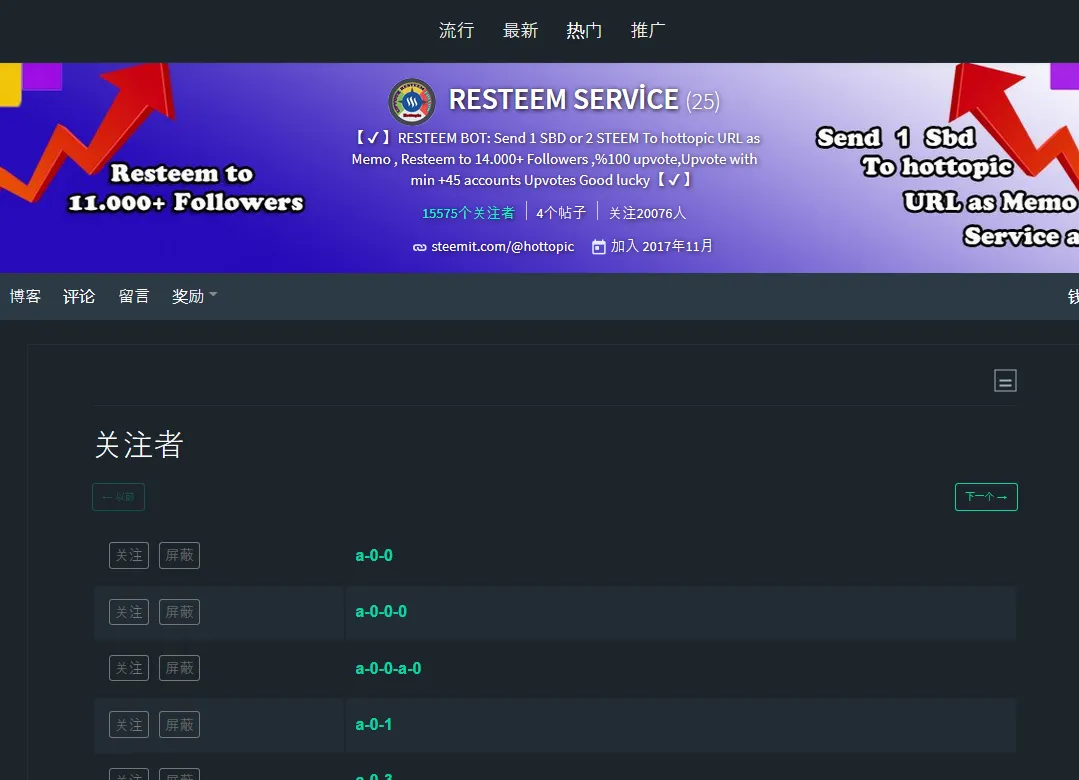Mute user a-0-0-0 with 屏蔽
Screen dimensions: 1079x780
(180, 612)
